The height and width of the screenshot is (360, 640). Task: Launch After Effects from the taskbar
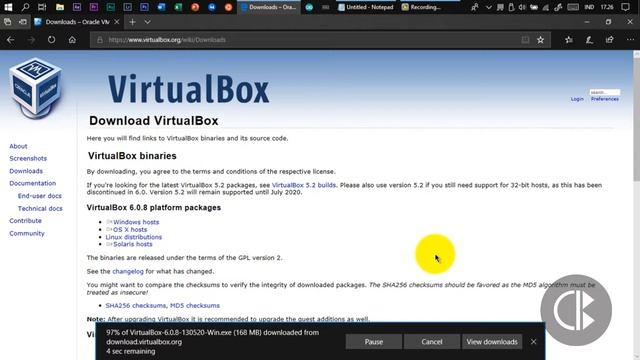point(77,7)
